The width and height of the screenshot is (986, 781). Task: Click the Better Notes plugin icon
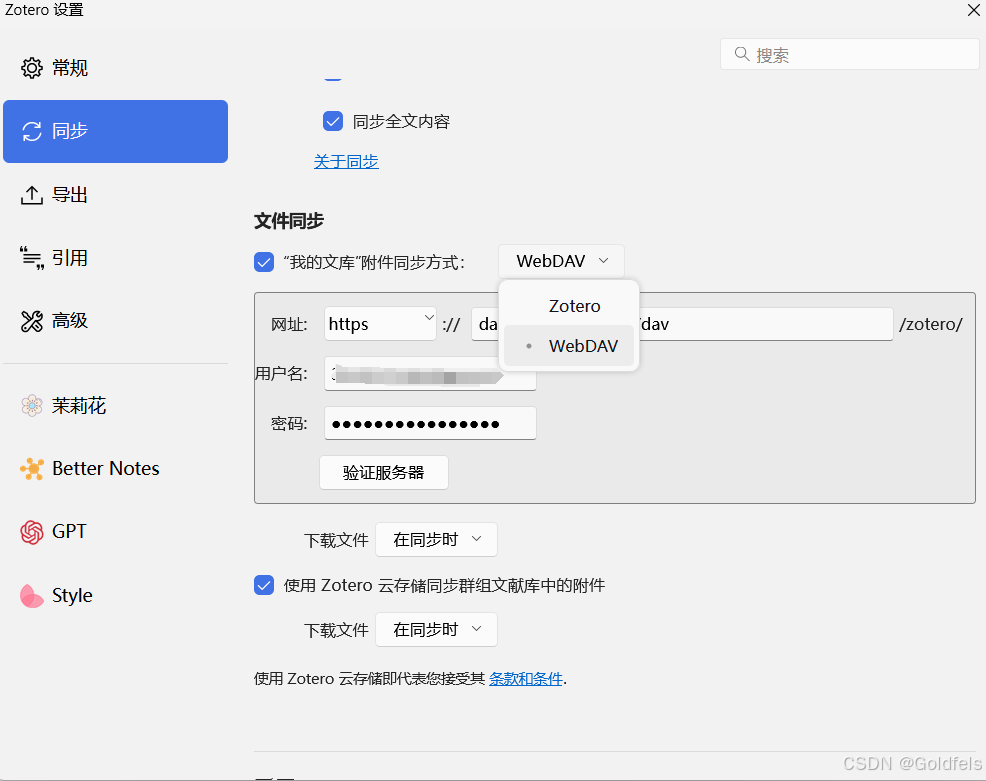pyautogui.click(x=32, y=469)
